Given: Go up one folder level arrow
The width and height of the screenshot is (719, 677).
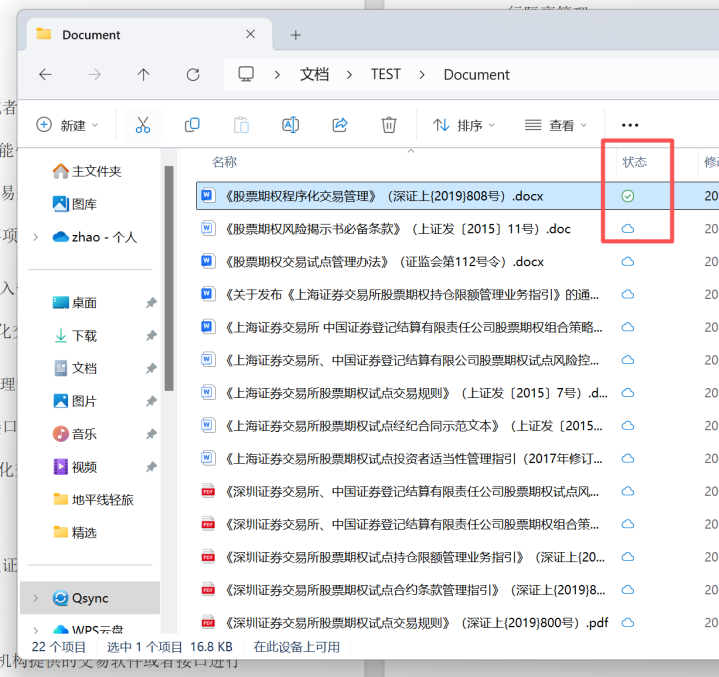Looking at the screenshot, I should [x=144, y=74].
